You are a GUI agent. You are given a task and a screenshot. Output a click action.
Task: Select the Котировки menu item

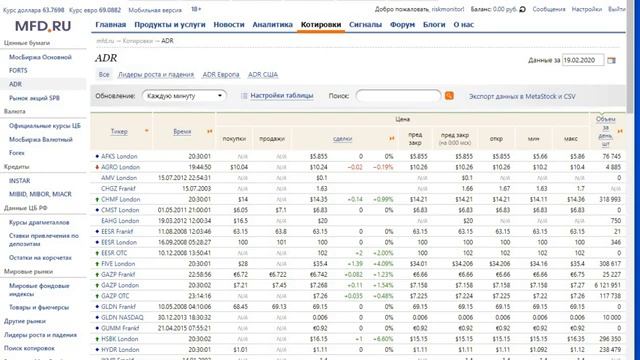321,24
